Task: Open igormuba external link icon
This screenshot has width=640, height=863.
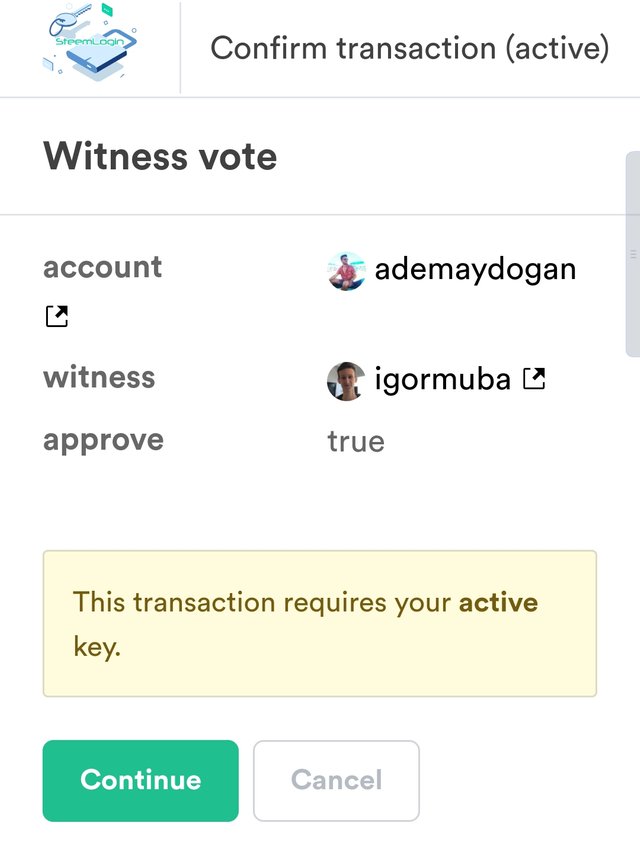Action: coord(534,379)
